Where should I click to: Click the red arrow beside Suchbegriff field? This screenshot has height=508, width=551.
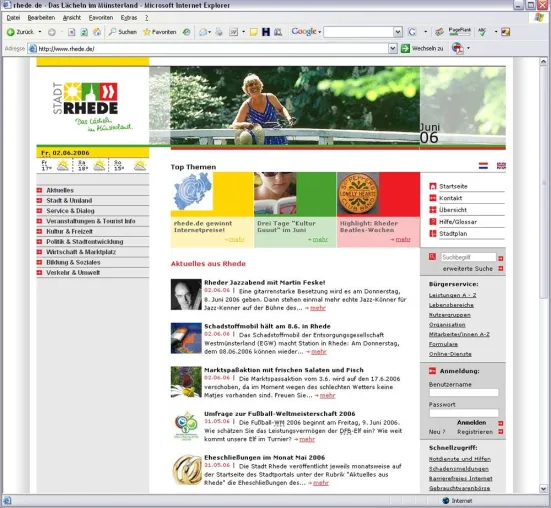coord(501,258)
